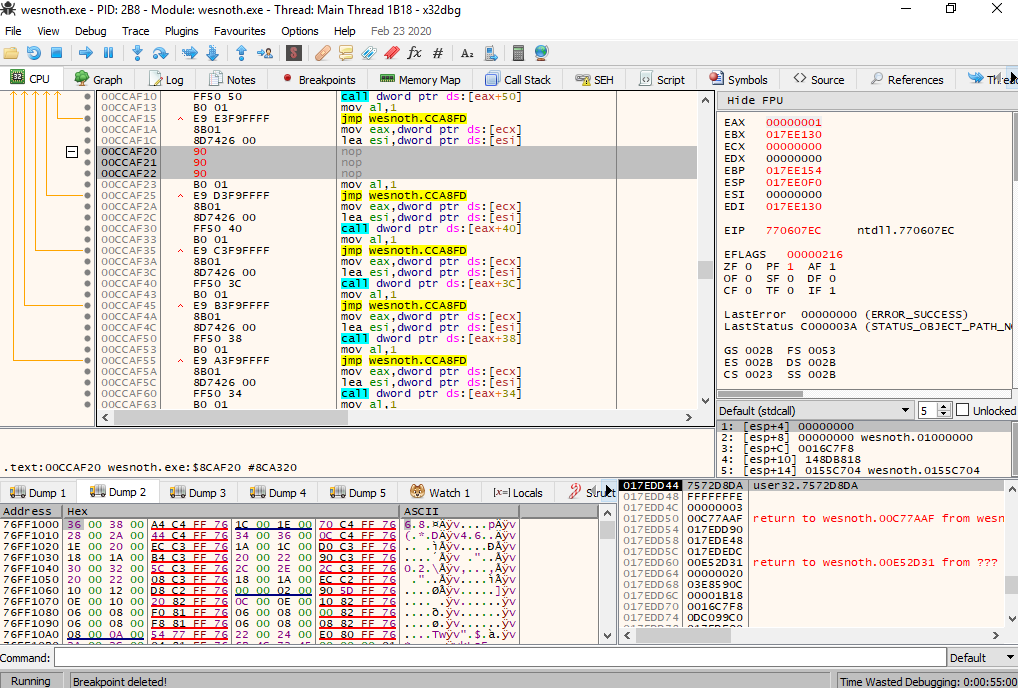Switch to the Breakpoints tab
The image size is (1018, 688).
pyautogui.click(x=319, y=80)
